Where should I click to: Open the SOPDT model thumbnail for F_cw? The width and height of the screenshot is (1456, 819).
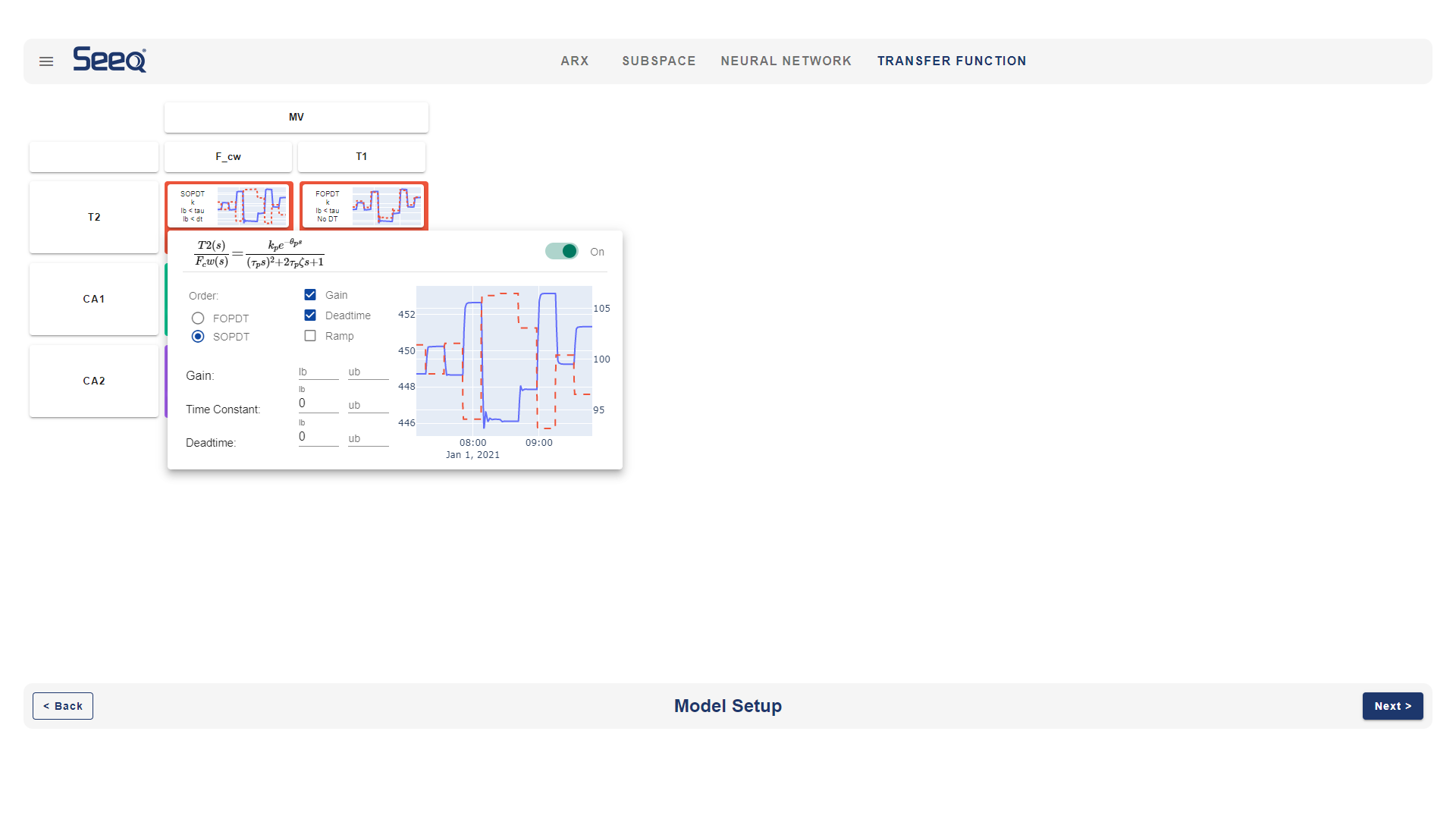(x=229, y=206)
